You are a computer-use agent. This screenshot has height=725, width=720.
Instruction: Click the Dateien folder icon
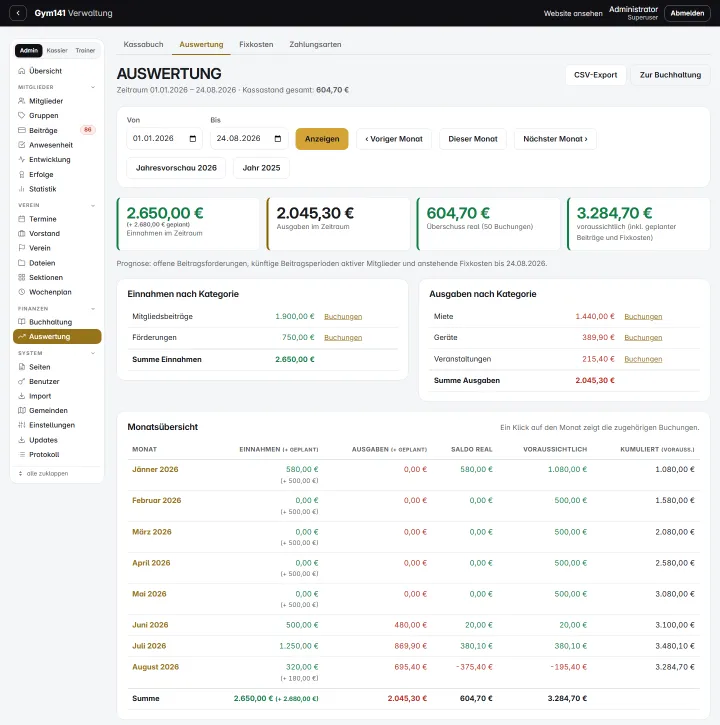coord(21,263)
